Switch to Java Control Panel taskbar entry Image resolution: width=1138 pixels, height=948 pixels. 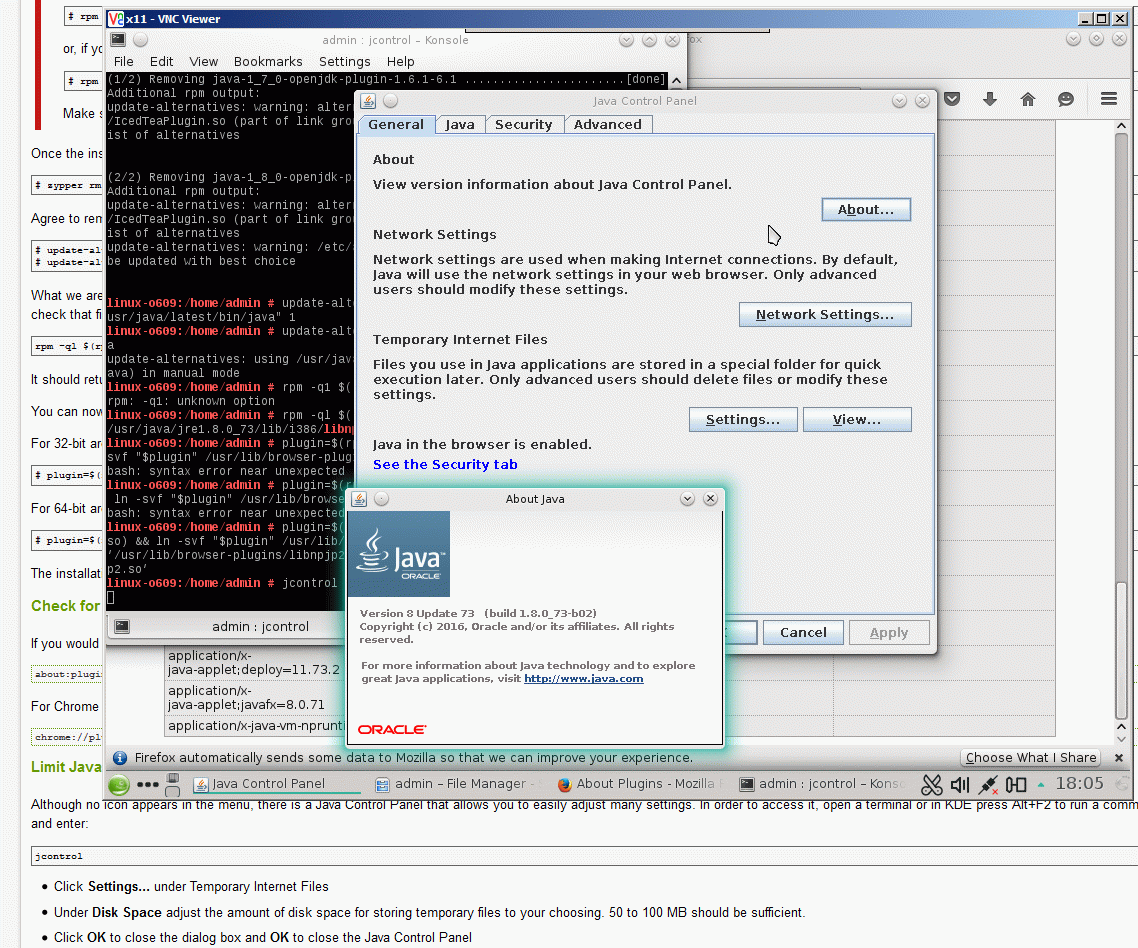276,784
